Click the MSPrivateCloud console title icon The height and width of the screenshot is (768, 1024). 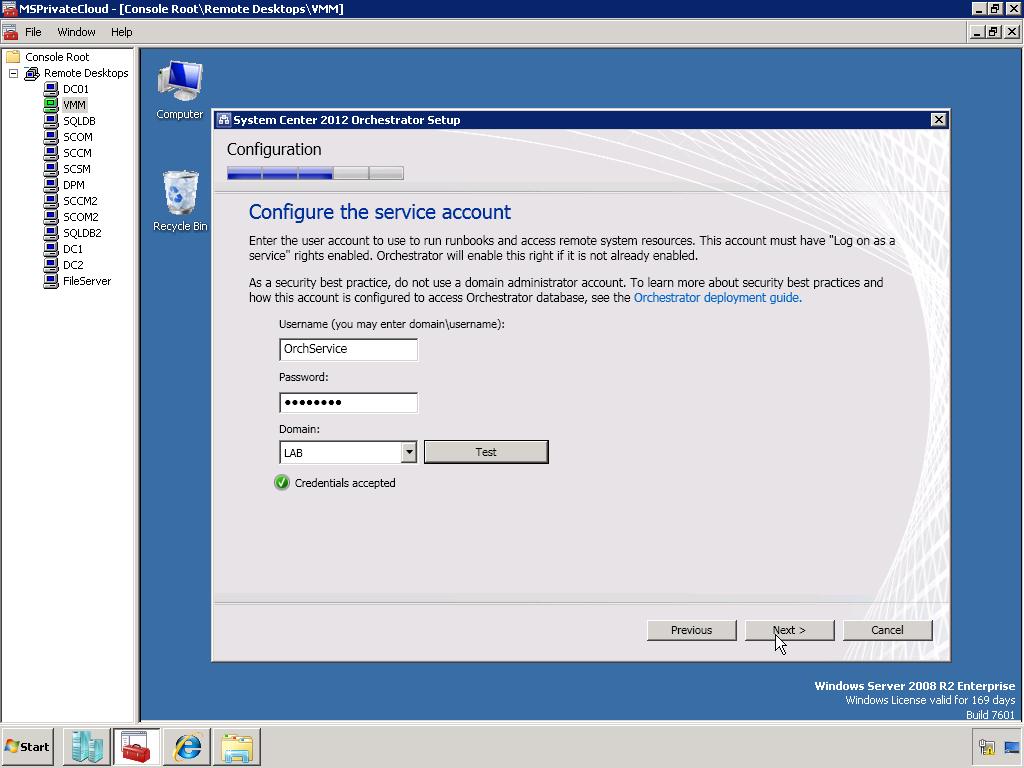[x=9, y=8]
